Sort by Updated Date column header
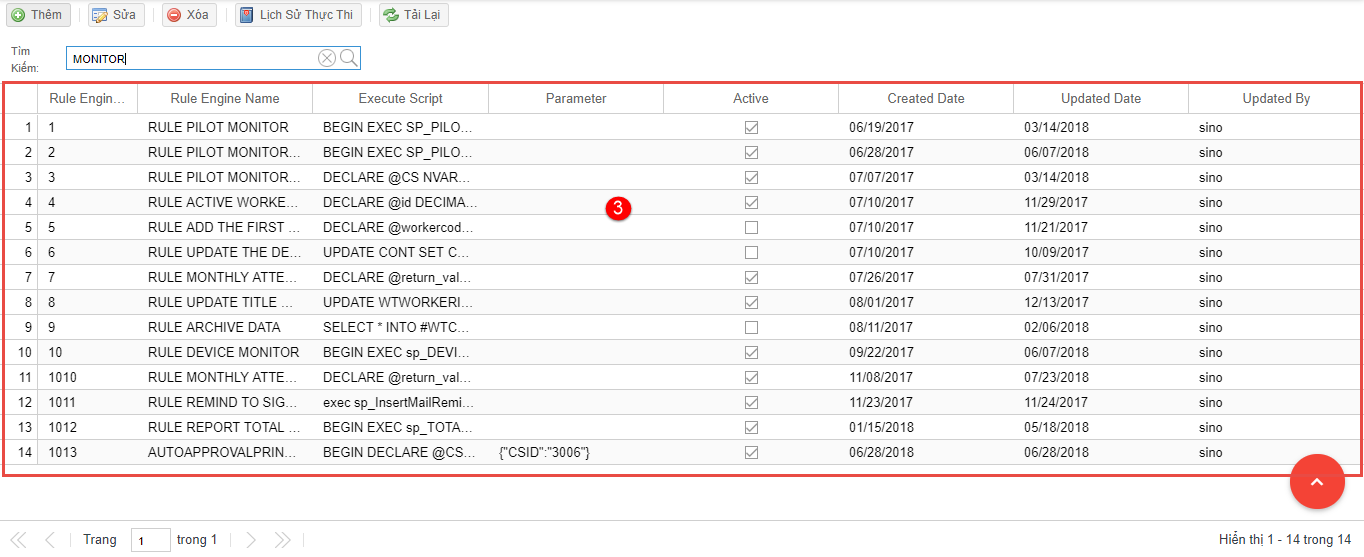Screen dimensions: 1364x557 click(x=1100, y=98)
